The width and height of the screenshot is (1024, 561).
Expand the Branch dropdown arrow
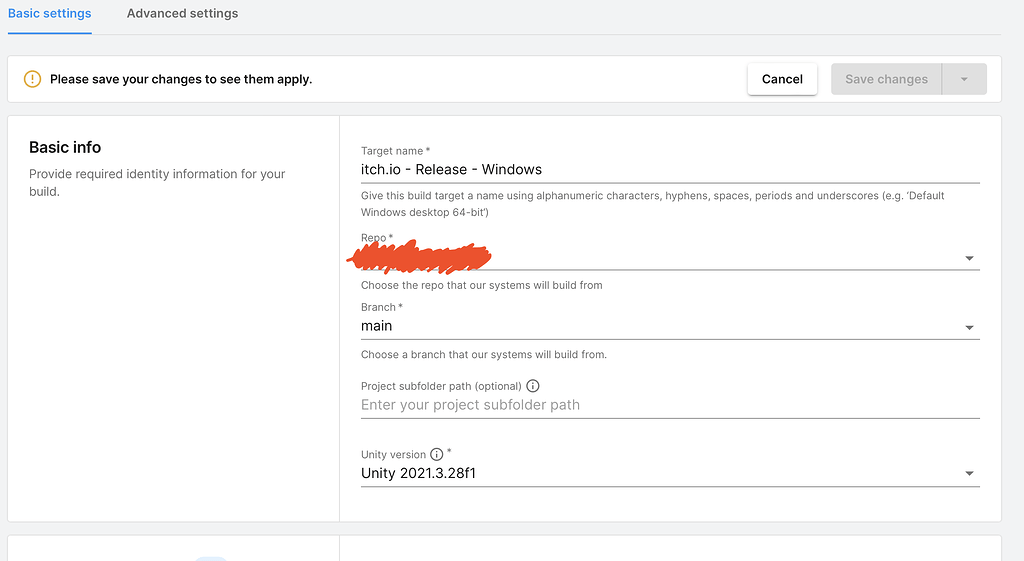969,328
